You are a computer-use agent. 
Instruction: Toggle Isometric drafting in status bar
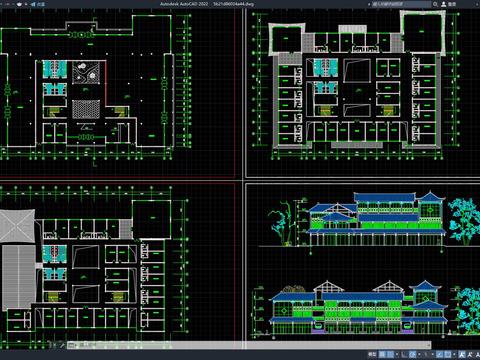(x=426, y=354)
